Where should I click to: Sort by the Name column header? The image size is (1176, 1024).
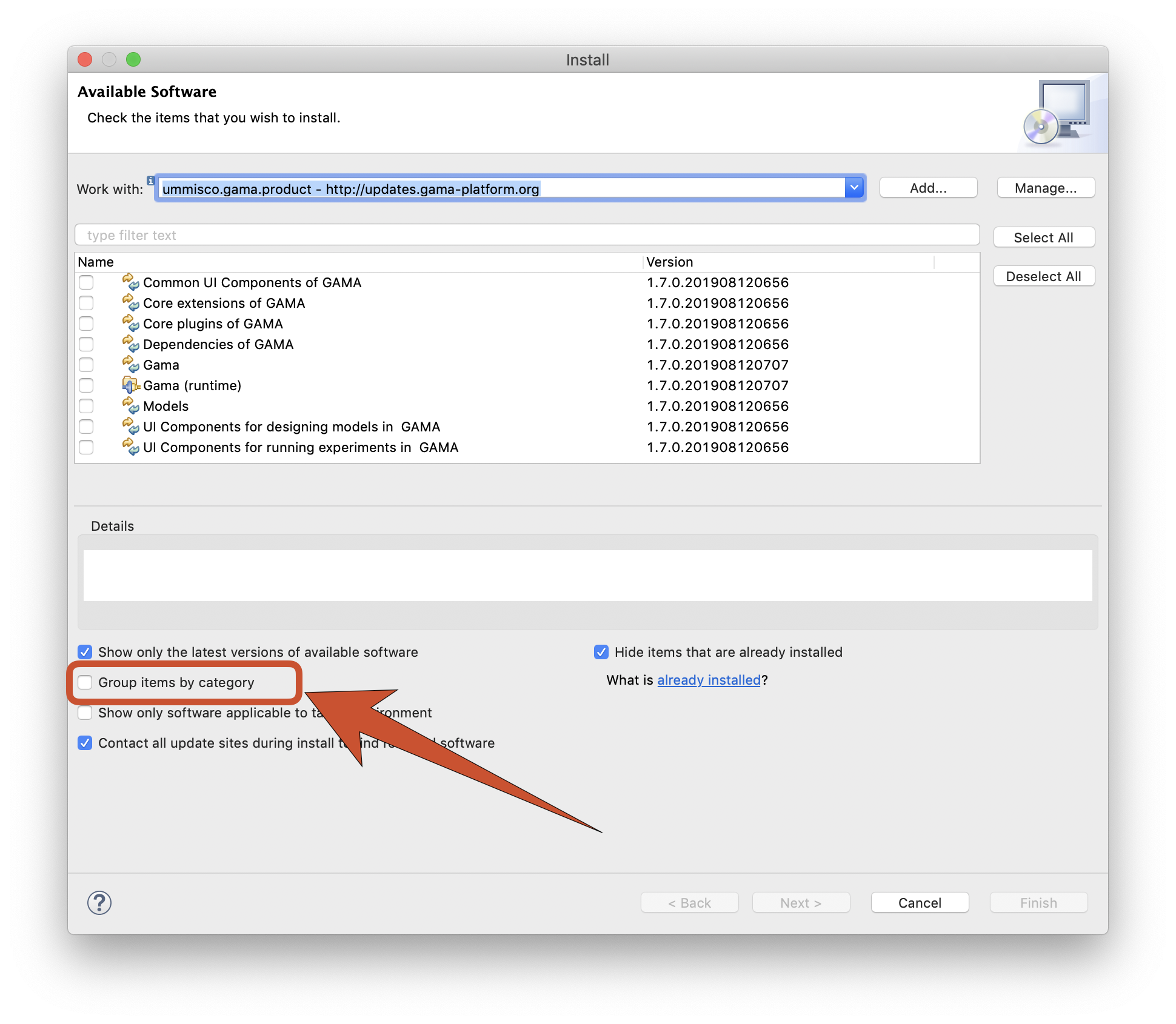(x=358, y=262)
